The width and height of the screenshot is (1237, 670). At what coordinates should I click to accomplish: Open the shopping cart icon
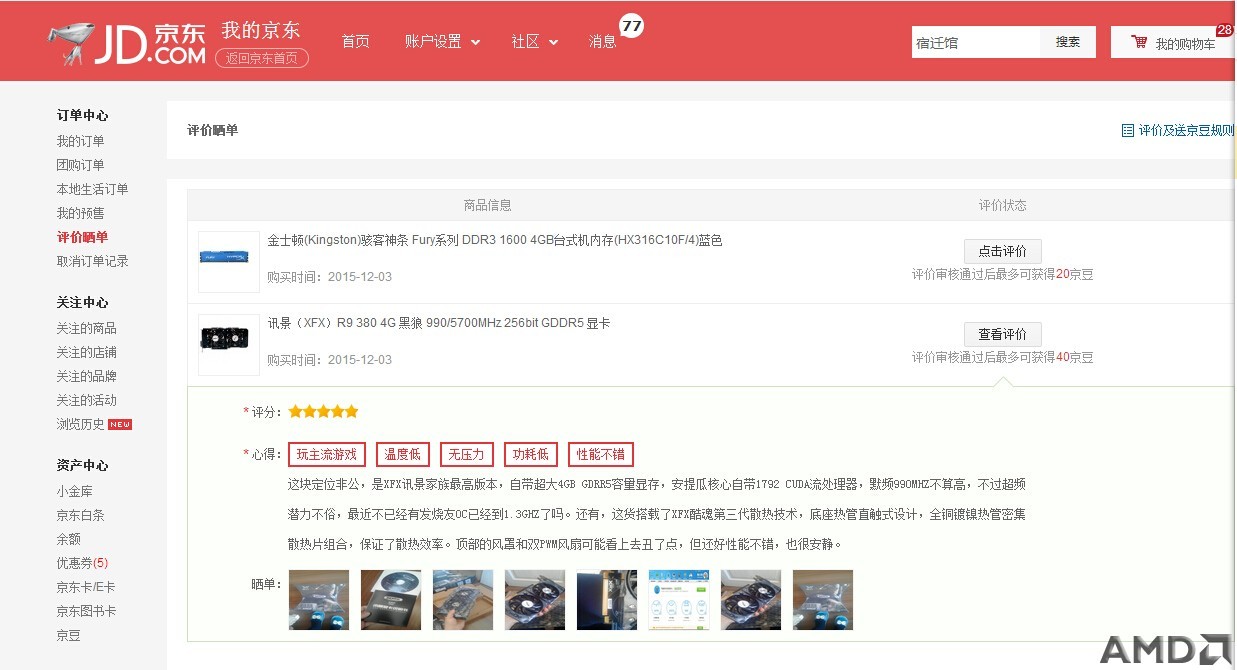click(1139, 42)
